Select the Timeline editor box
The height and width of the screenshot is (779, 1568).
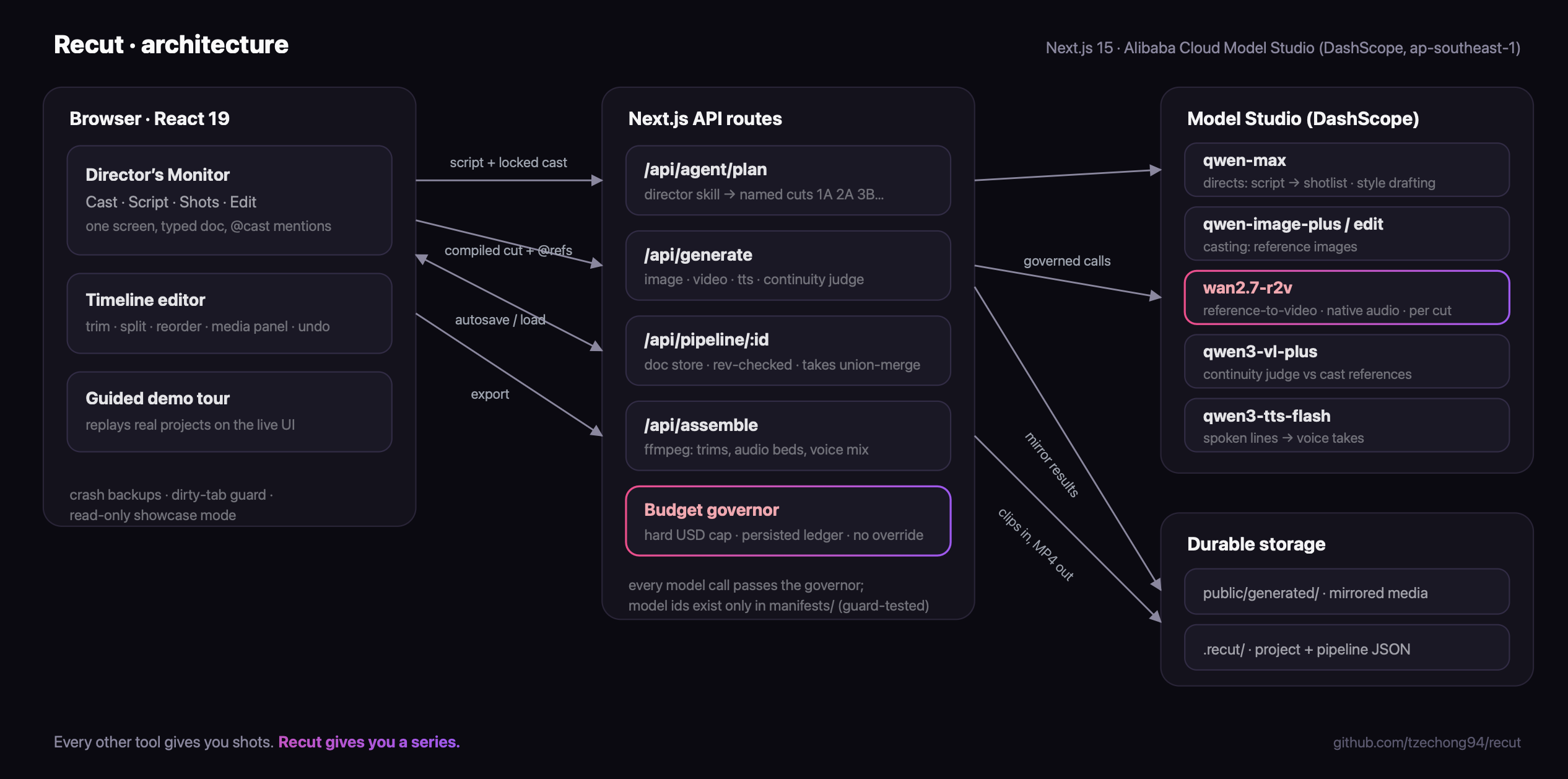click(229, 313)
